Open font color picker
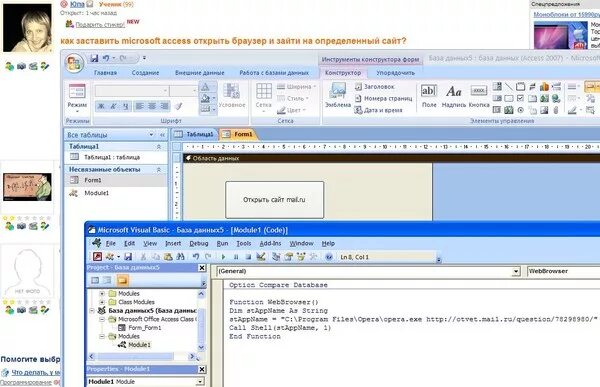The height and width of the screenshot is (387, 600). pyautogui.click(x=208, y=87)
